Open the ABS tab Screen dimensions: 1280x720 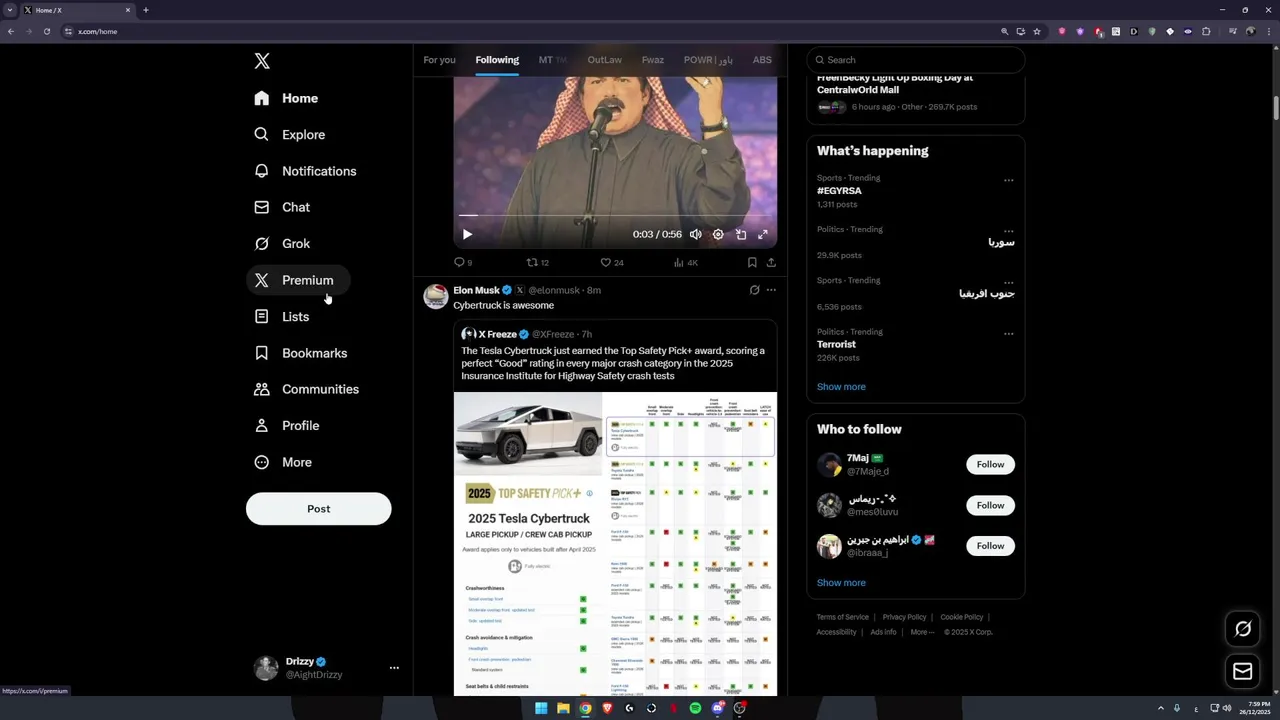click(x=762, y=60)
